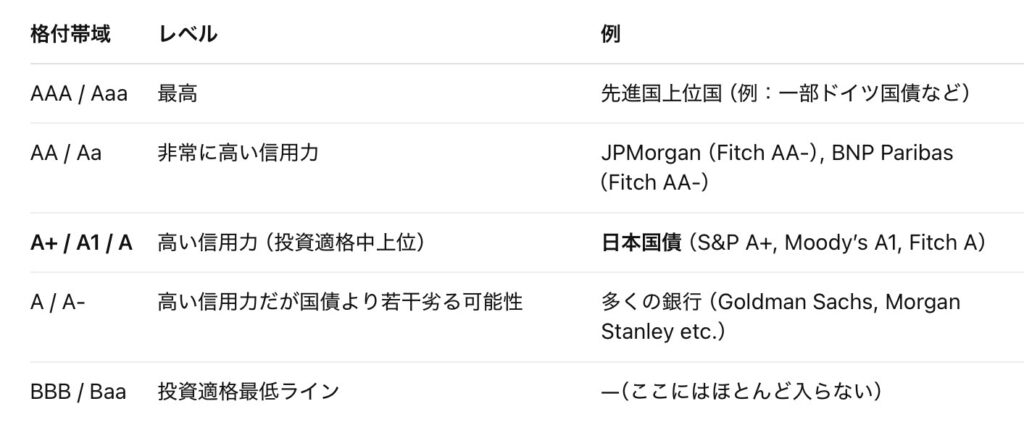Select the AA / Aa rating cell
Image resolution: width=1024 pixels, height=430 pixels.
click(x=66, y=153)
